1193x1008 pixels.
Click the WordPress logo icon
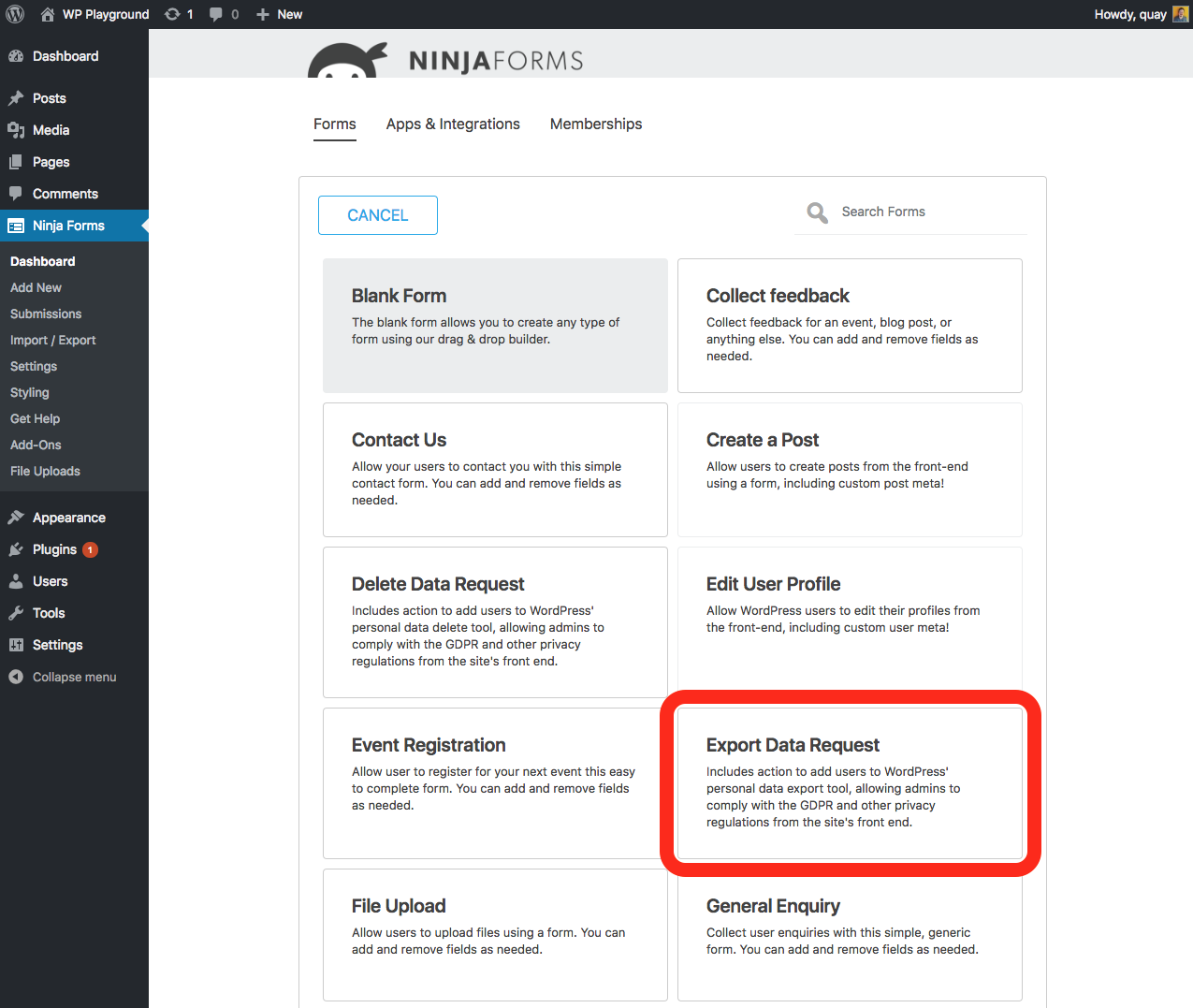[15, 14]
